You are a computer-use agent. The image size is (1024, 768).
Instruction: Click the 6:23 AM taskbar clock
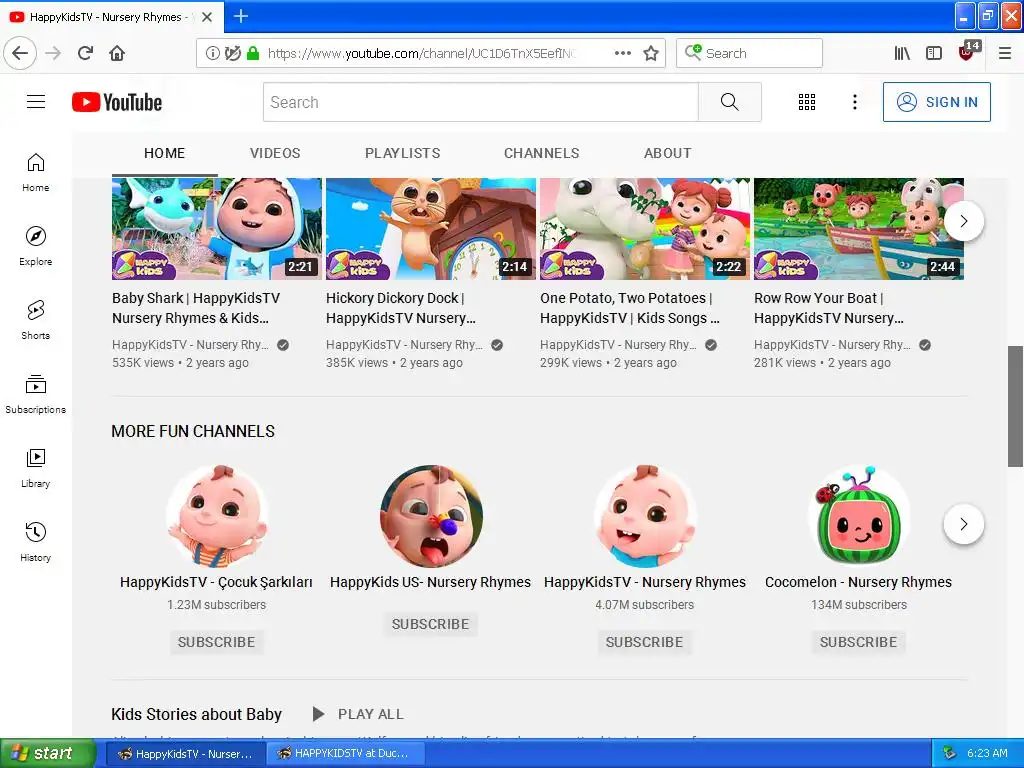coord(987,753)
